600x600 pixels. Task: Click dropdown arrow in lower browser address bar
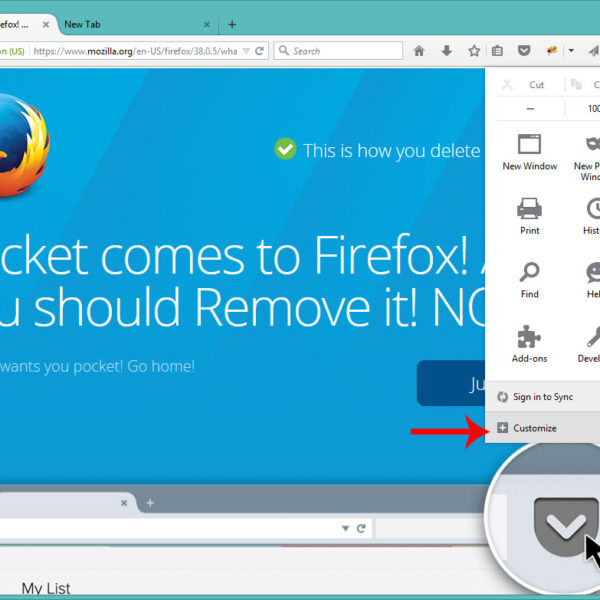tap(346, 528)
